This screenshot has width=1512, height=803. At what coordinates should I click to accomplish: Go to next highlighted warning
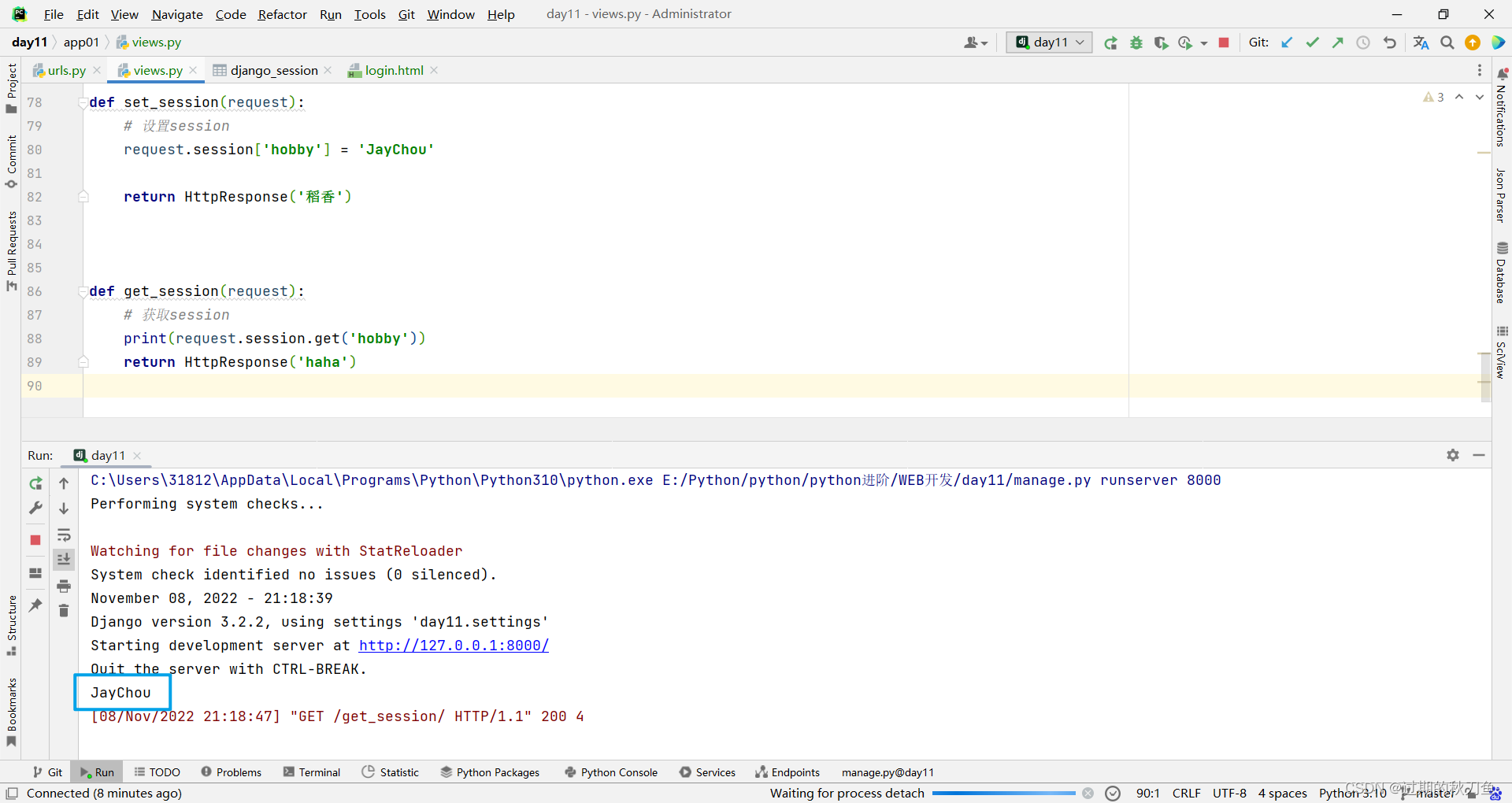[1480, 97]
